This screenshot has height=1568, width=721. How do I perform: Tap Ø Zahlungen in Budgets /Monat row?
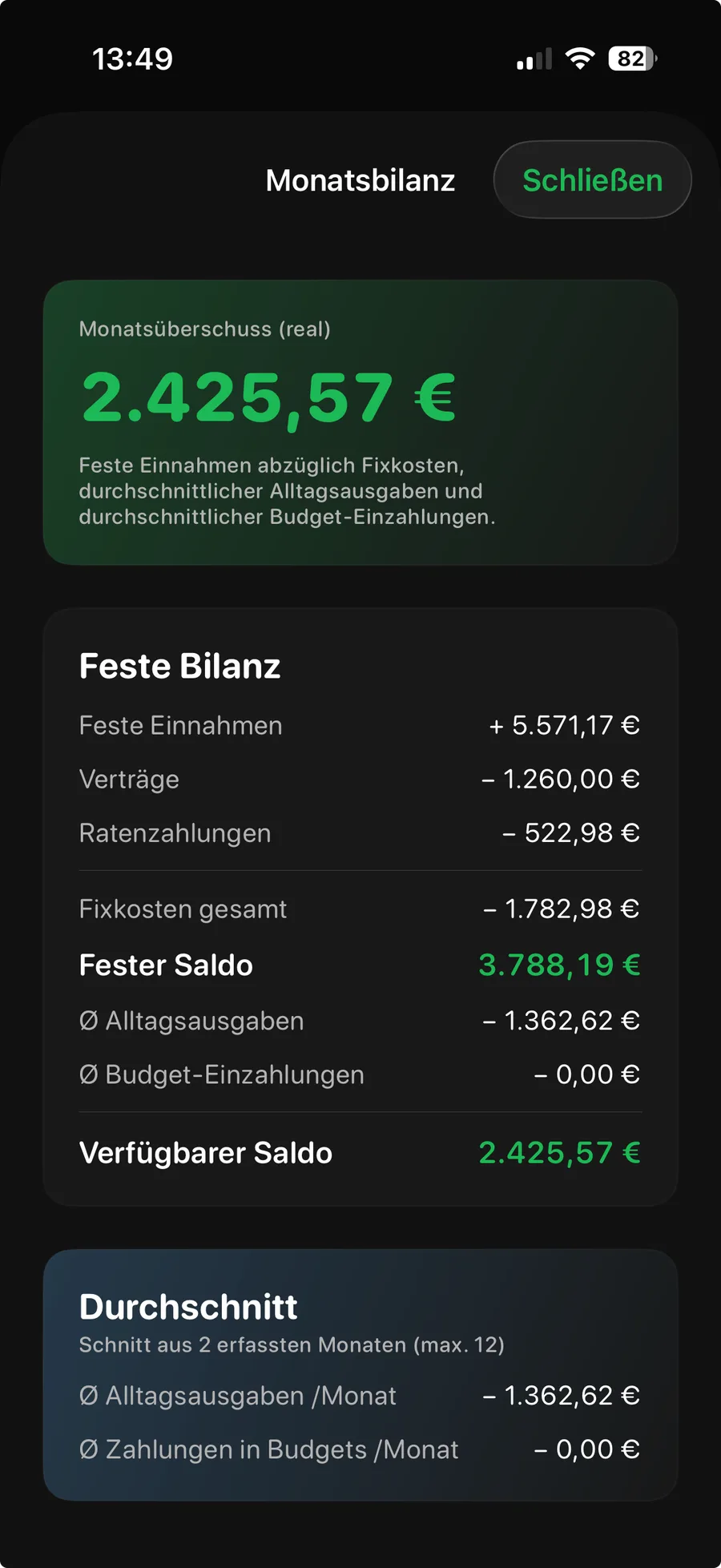point(360,1449)
